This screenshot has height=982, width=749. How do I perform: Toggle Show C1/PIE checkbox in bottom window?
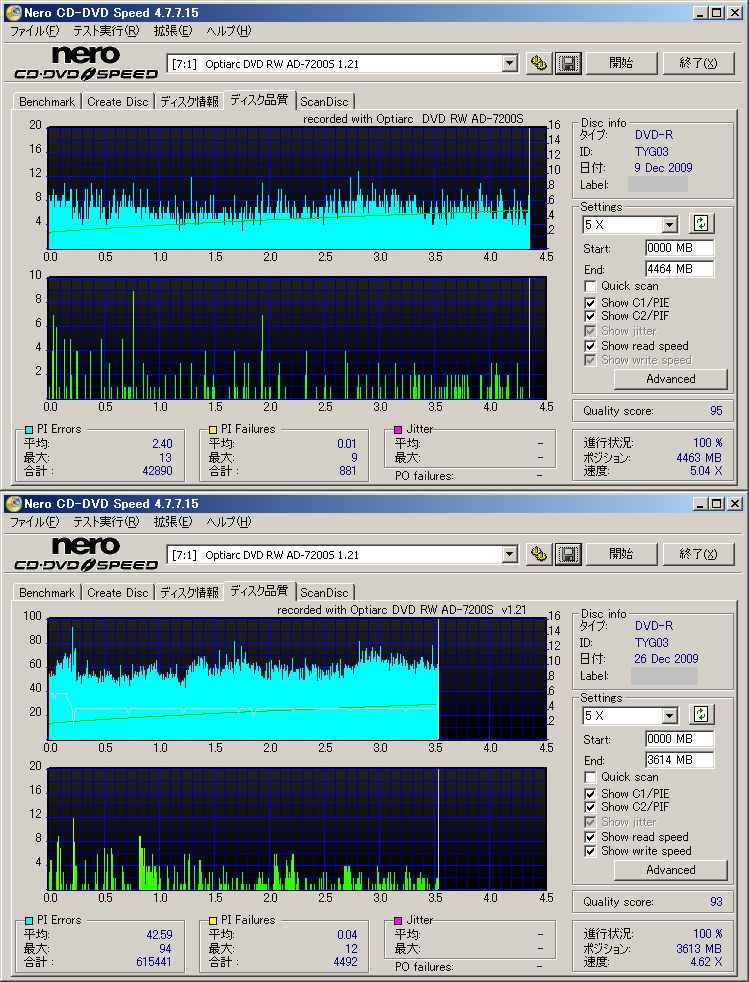click(590, 794)
